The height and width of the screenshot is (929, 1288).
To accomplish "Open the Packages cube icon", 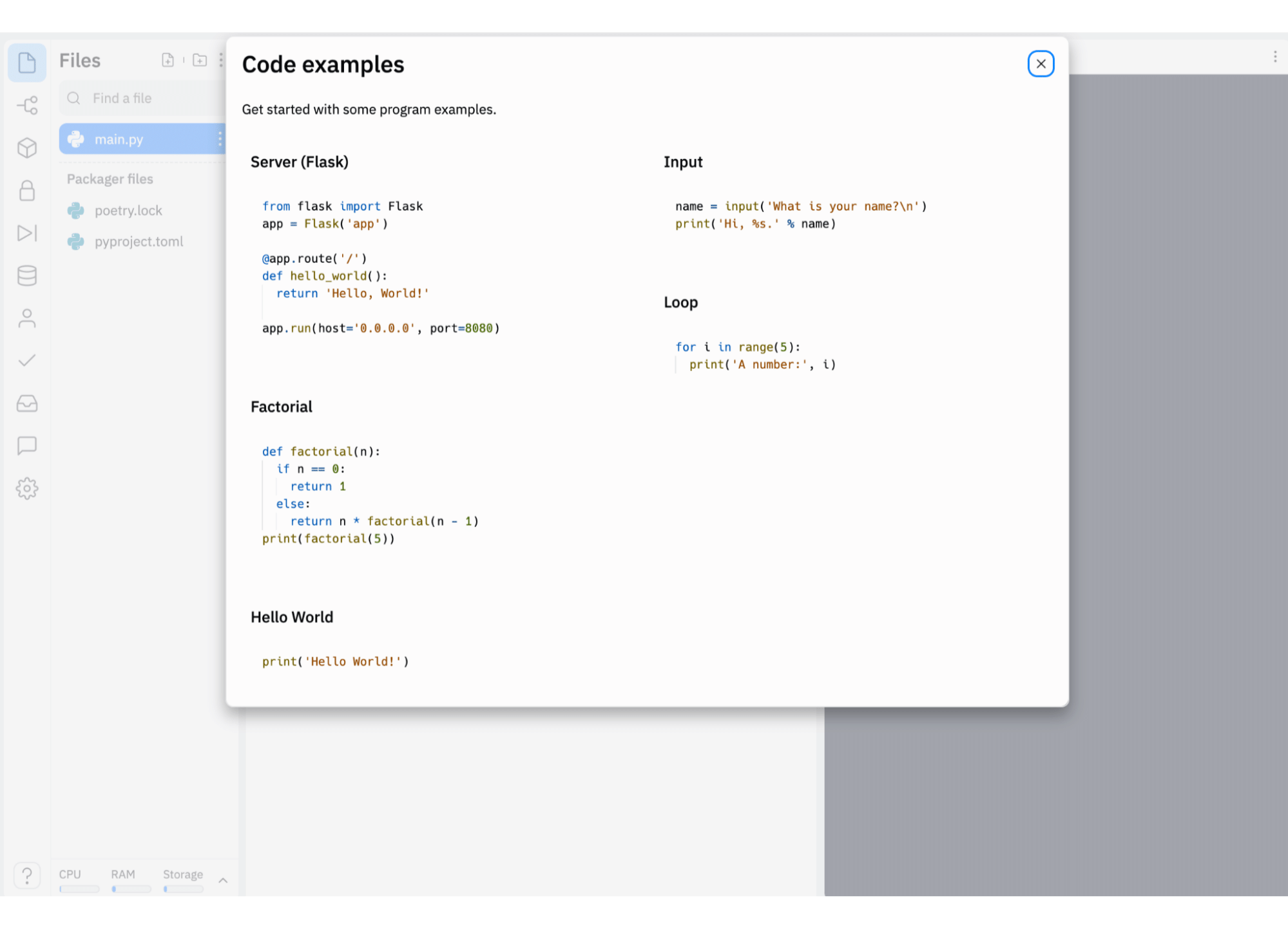I will [27, 148].
